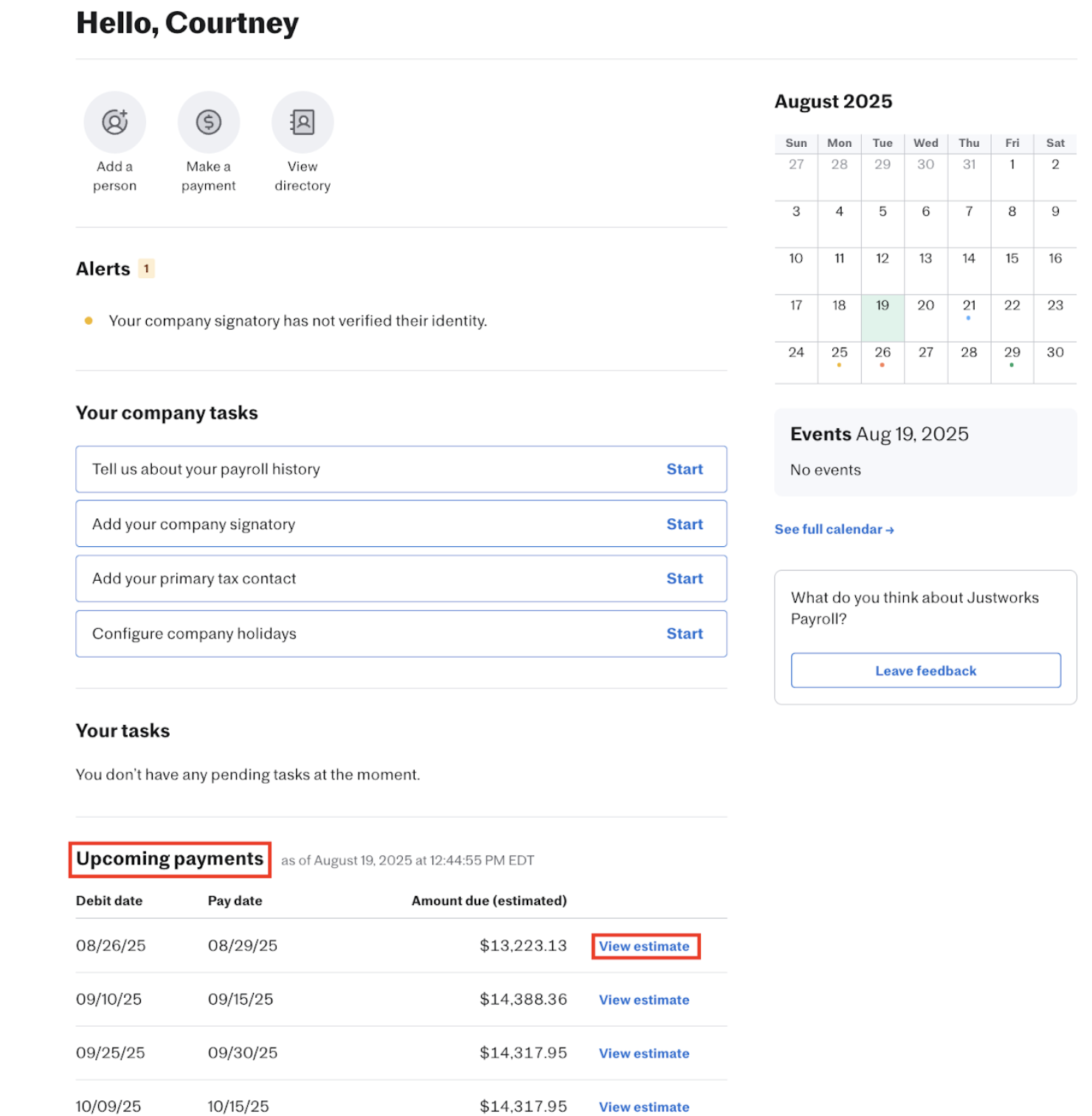Viewport: 1092px width, 1116px height.
Task: Open the Make a payment icon
Action: [x=209, y=123]
